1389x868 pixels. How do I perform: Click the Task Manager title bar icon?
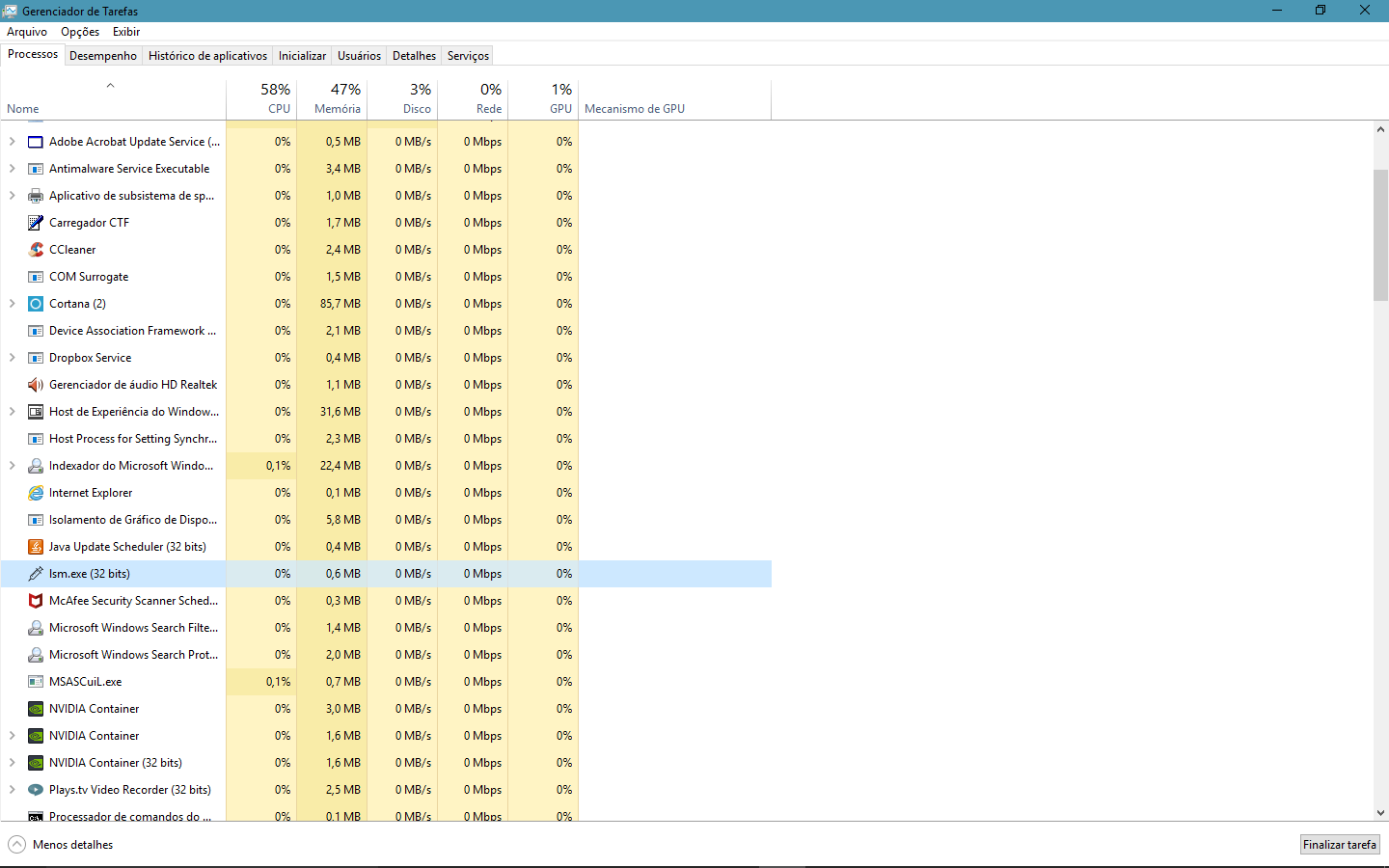point(10,11)
